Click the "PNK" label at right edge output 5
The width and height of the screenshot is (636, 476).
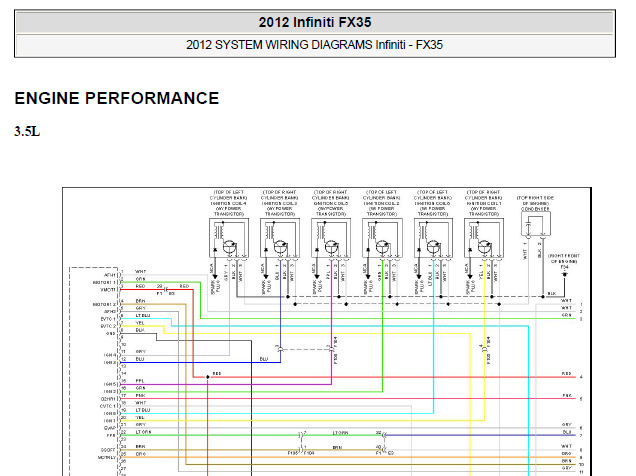coord(567,395)
